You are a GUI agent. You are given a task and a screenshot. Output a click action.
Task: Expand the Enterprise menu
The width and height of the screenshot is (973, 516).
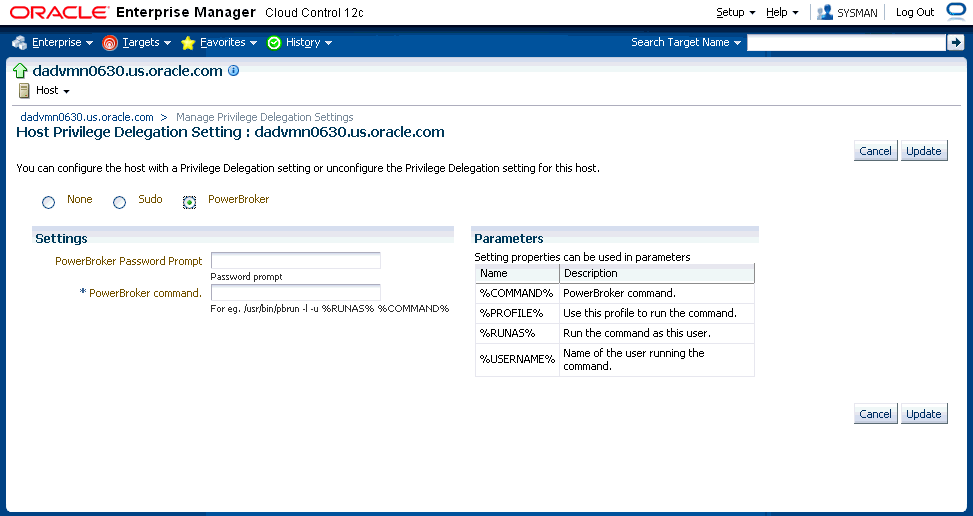click(62, 42)
